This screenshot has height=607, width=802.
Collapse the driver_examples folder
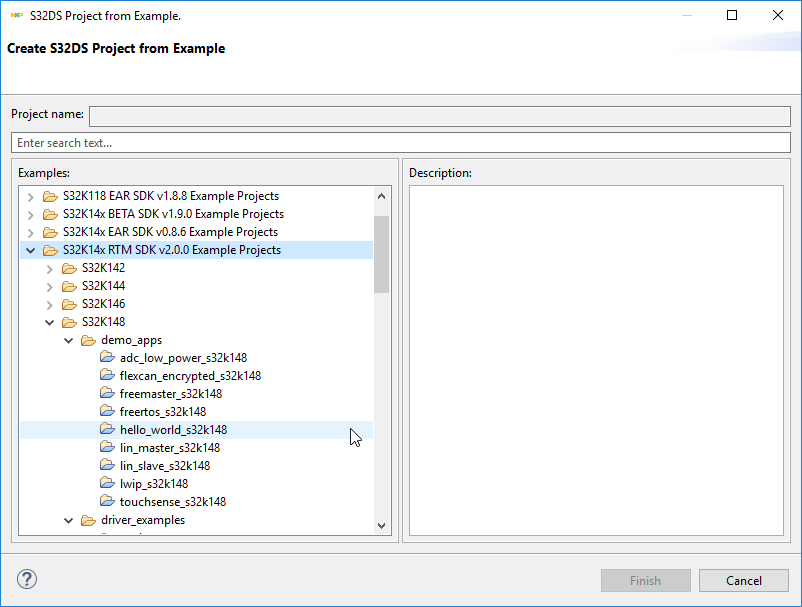point(69,521)
